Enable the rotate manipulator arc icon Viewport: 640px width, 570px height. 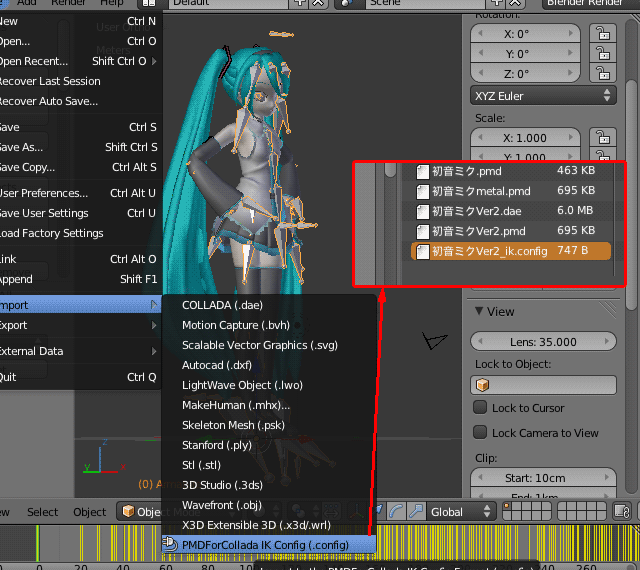(396, 511)
